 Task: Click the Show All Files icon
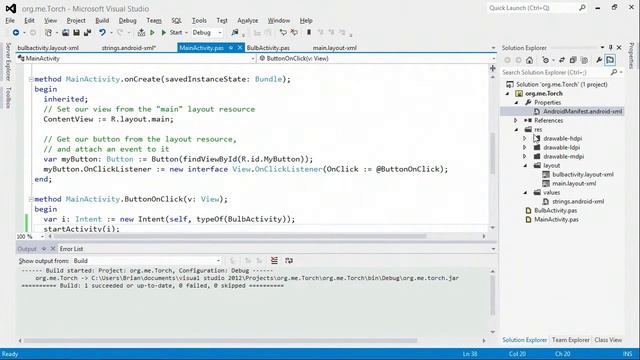coord(584,60)
